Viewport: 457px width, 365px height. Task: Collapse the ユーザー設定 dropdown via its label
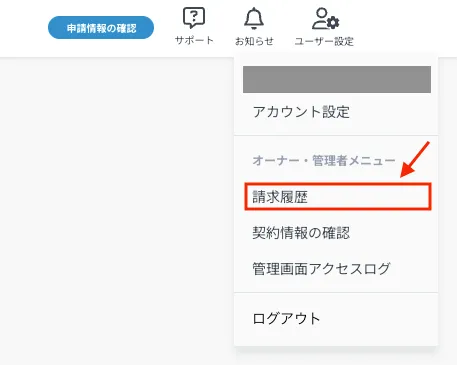coord(324,41)
